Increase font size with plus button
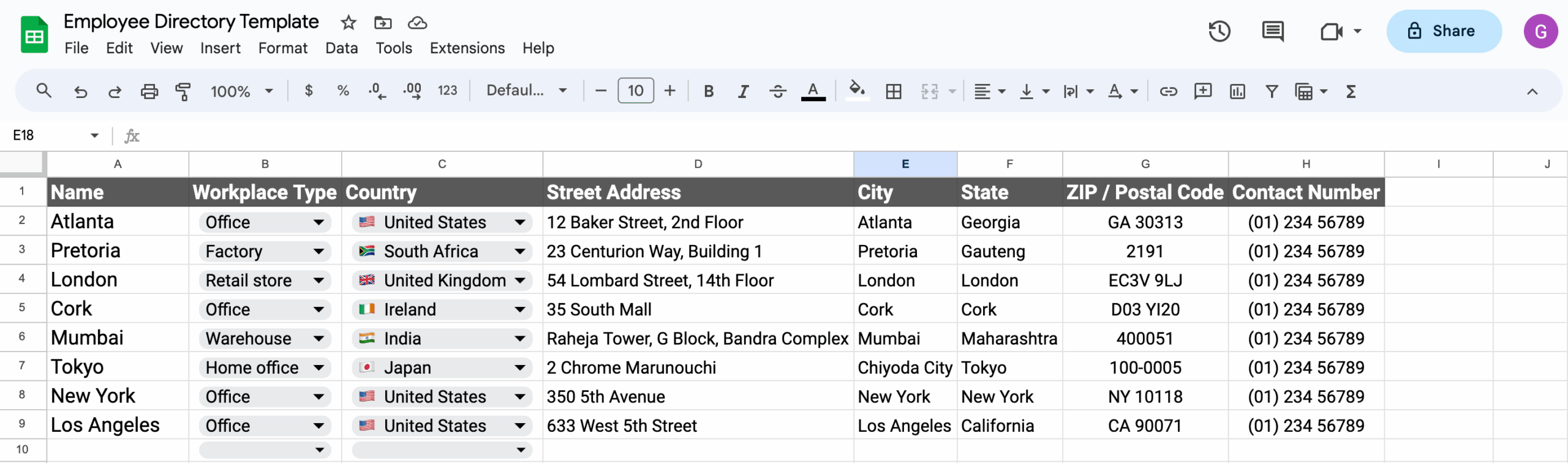The height and width of the screenshot is (463, 1568). (670, 91)
